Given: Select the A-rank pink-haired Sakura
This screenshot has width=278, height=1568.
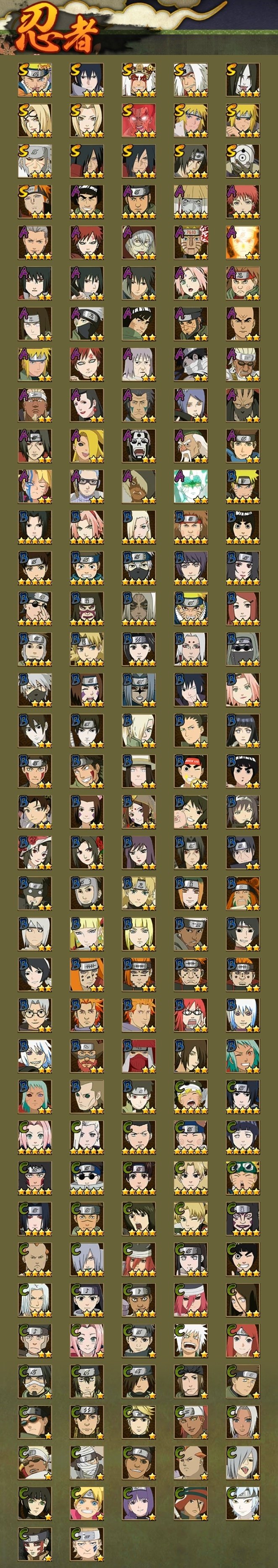Looking at the screenshot, I should 191,283.
